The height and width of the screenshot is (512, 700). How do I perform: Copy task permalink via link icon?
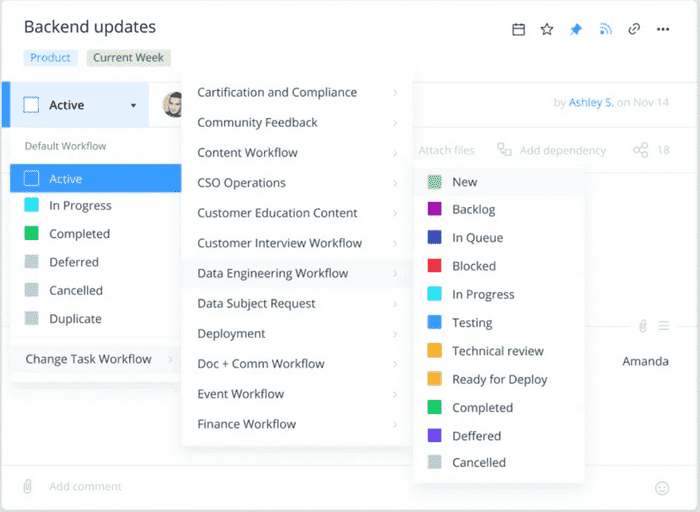tap(634, 29)
